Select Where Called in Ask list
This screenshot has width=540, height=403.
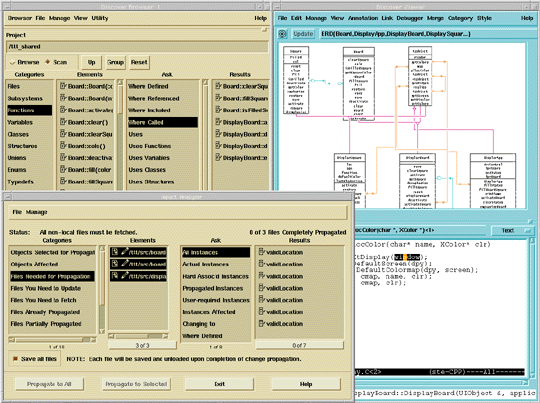163,122
